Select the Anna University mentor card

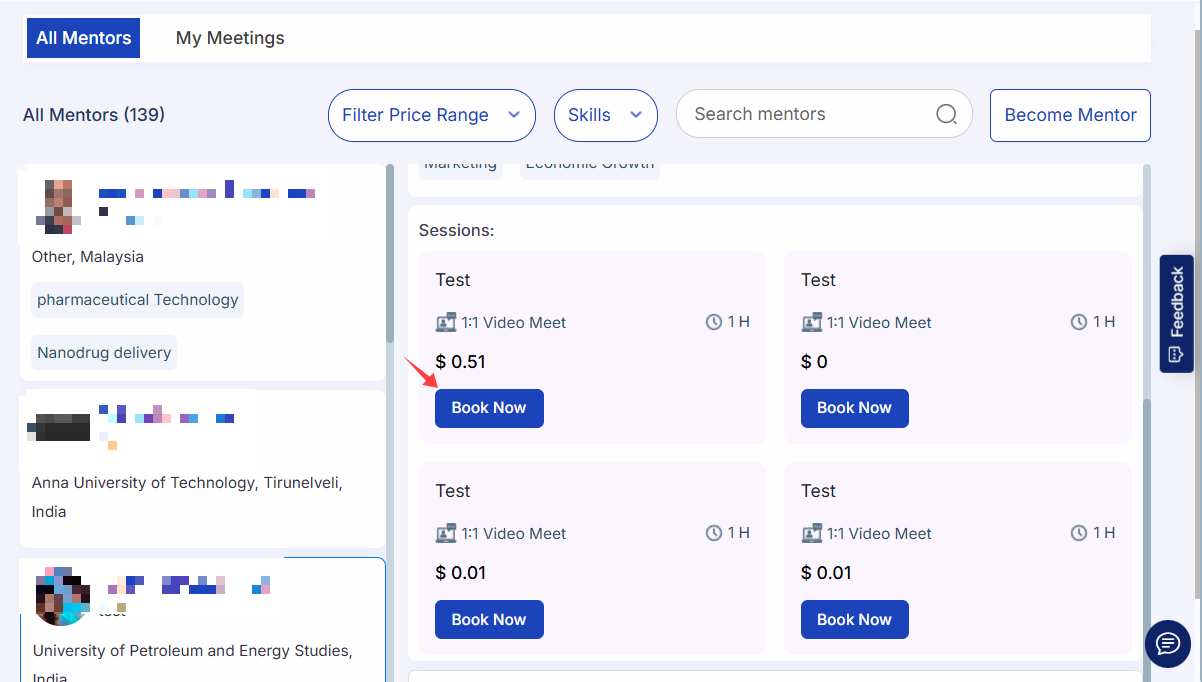coord(202,470)
